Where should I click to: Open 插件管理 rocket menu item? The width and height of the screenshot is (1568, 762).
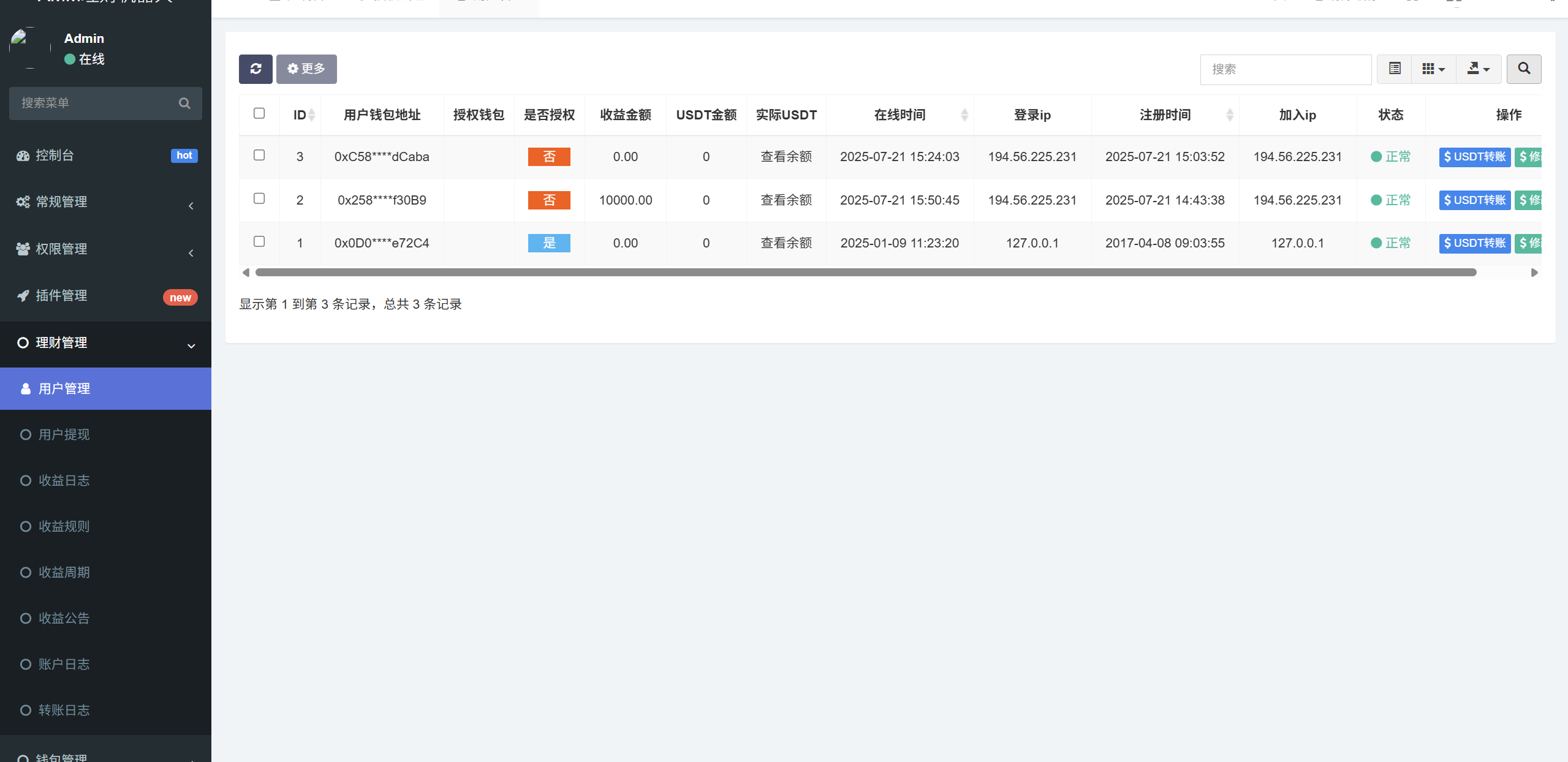61,296
